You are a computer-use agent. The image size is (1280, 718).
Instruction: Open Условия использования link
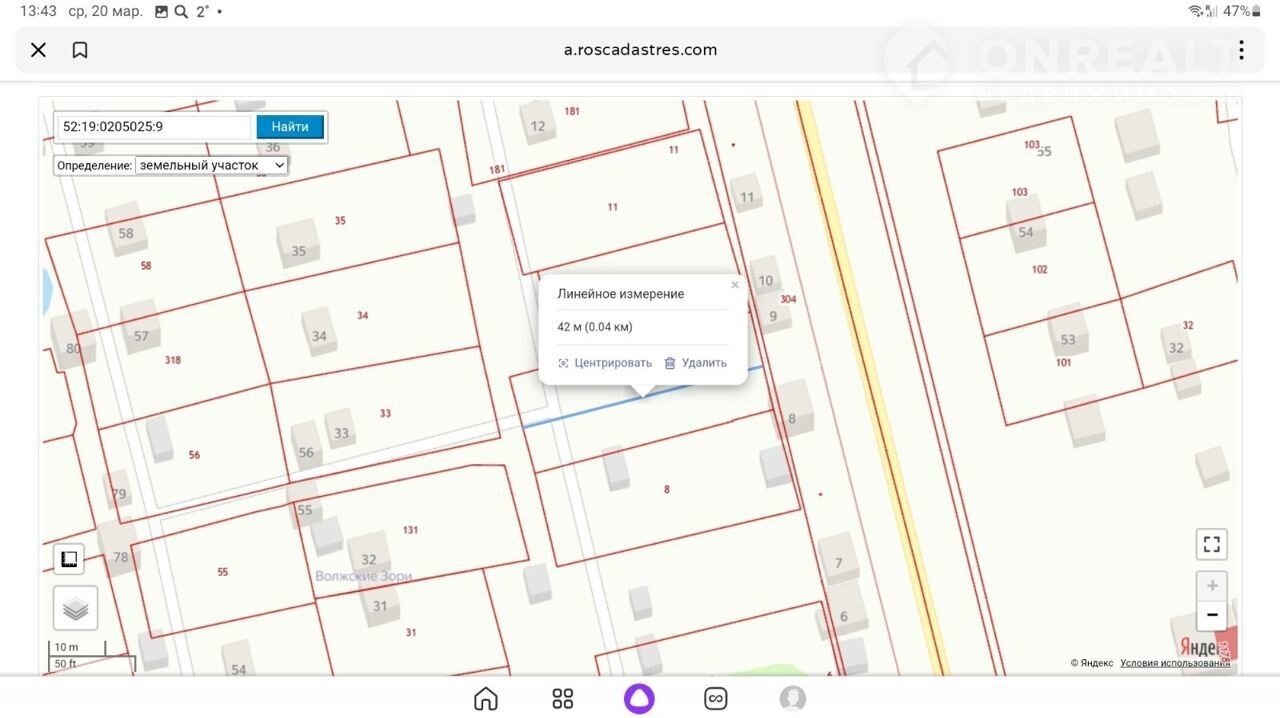click(x=1174, y=663)
